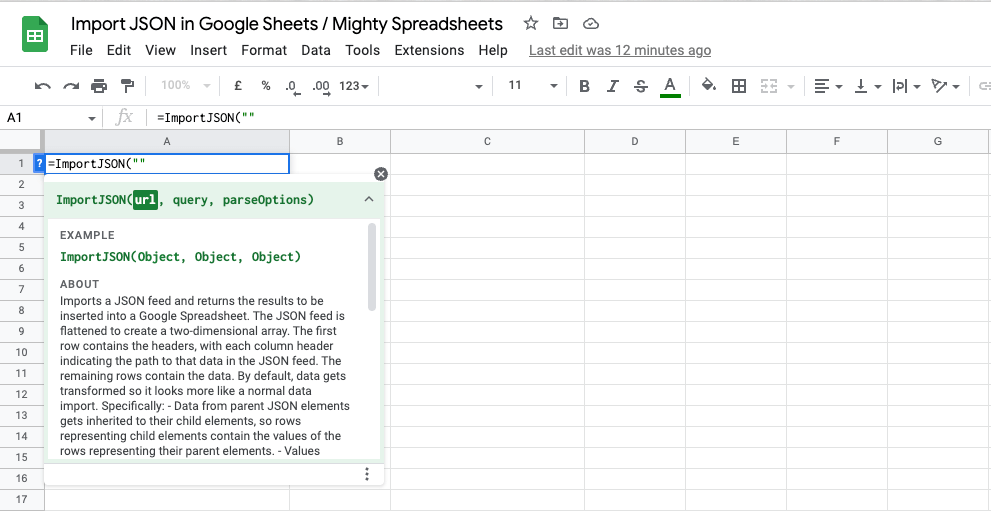991x511 pixels.
Task: Open the name box dropdown arrow
Action: [92, 118]
